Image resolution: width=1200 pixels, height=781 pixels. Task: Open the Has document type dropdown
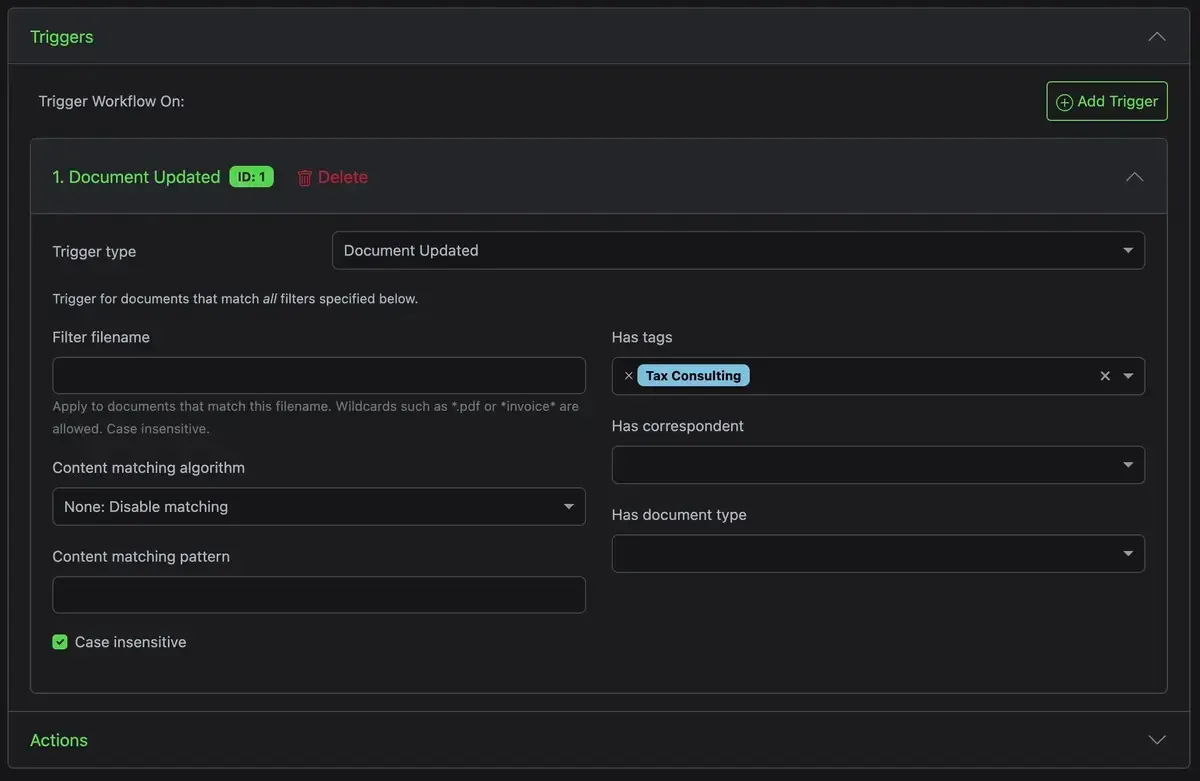pos(878,553)
